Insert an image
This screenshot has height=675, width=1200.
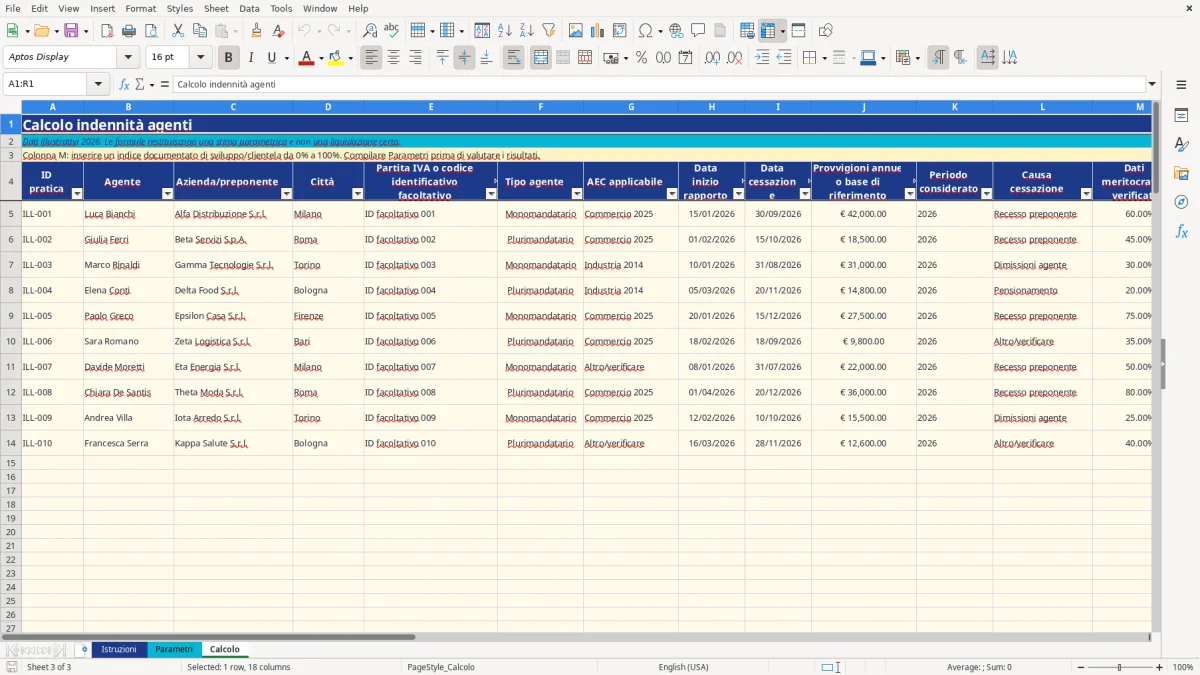pyautogui.click(x=575, y=31)
